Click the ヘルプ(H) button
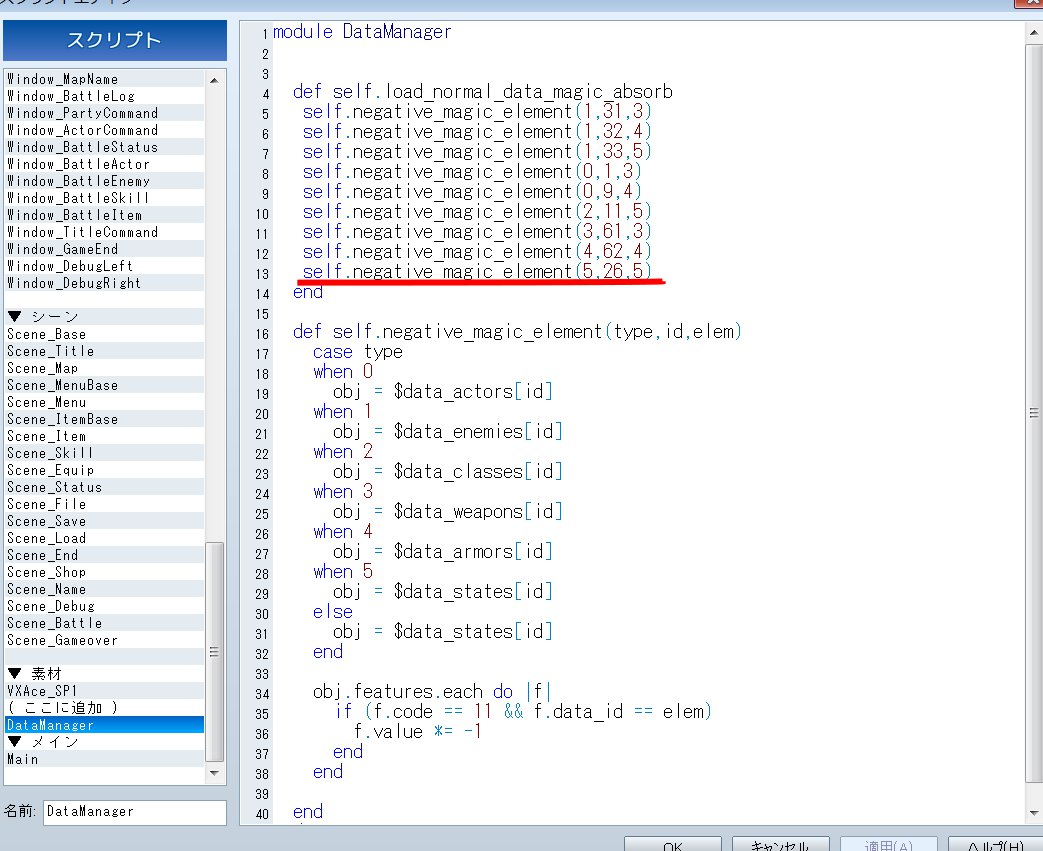 (x=996, y=845)
